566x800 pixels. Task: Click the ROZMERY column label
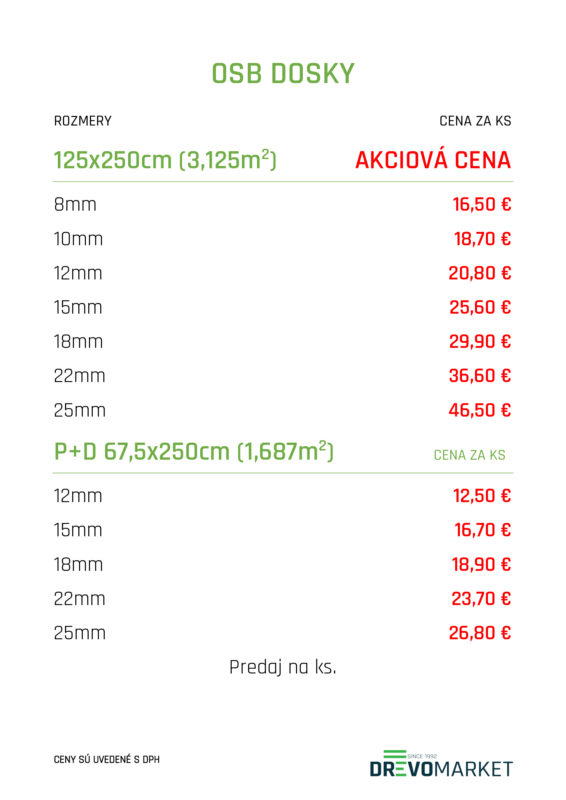(83, 121)
